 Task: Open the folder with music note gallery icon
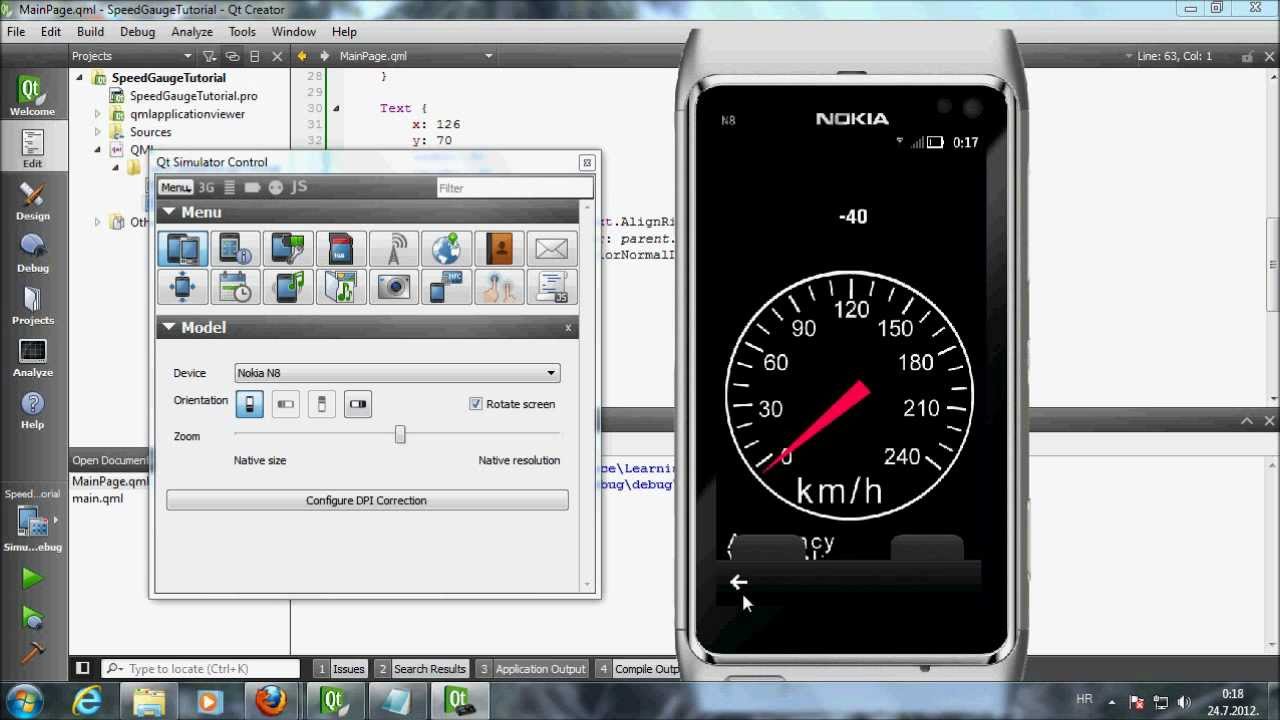[341, 287]
